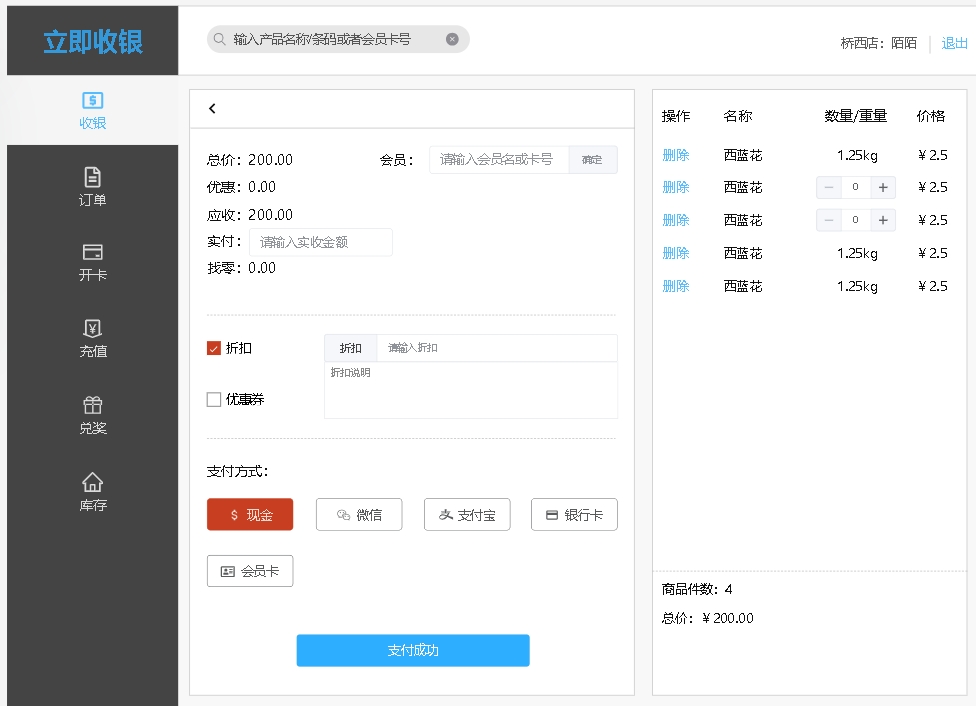This screenshot has width=976, height=706.
Task: Click quantity value in second 西蓝花 row
Action: coord(856,187)
